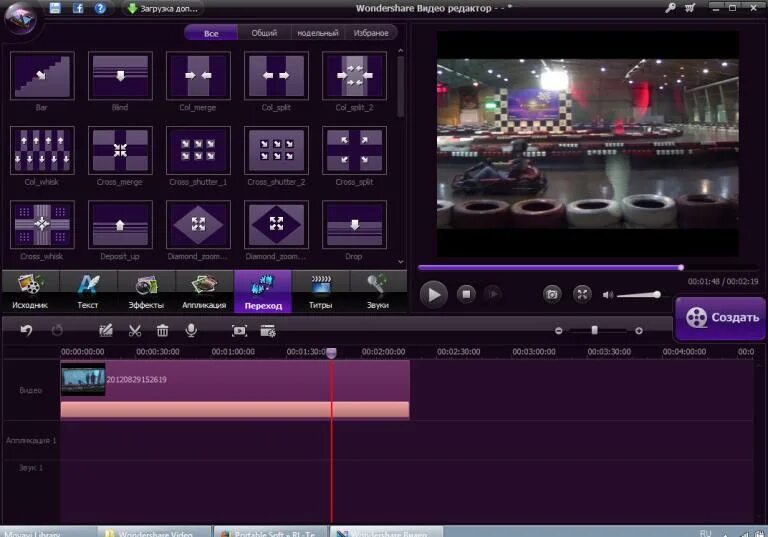Pick the Cross_merge transition
This screenshot has width=768, height=537.
(120, 150)
